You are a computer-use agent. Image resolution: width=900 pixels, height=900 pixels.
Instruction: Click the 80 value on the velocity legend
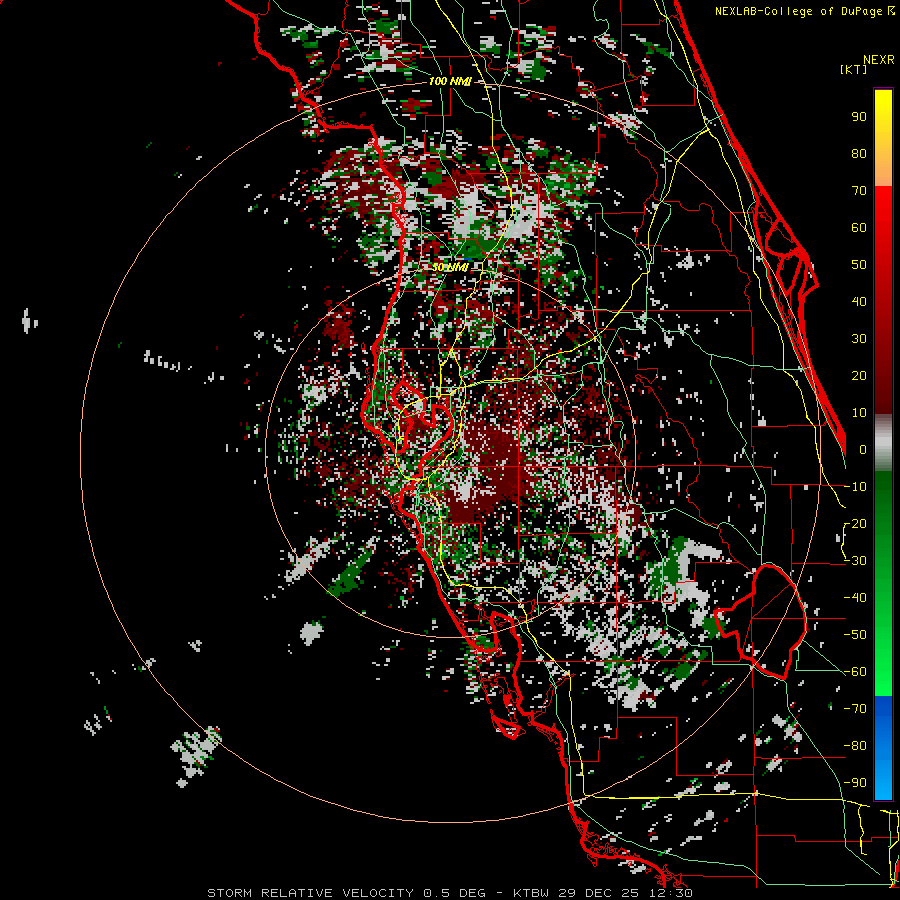859,153
